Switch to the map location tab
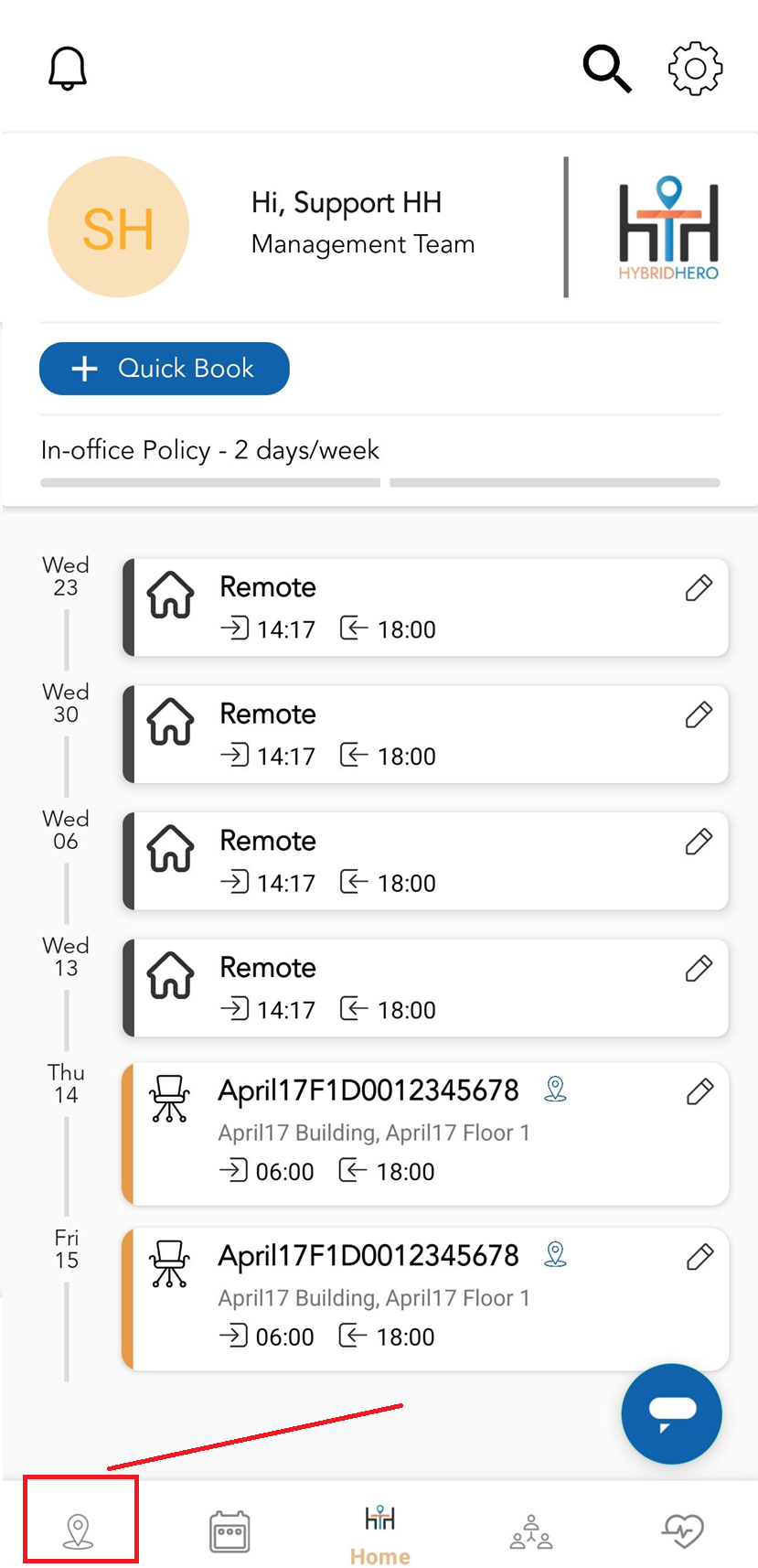 click(x=79, y=1530)
